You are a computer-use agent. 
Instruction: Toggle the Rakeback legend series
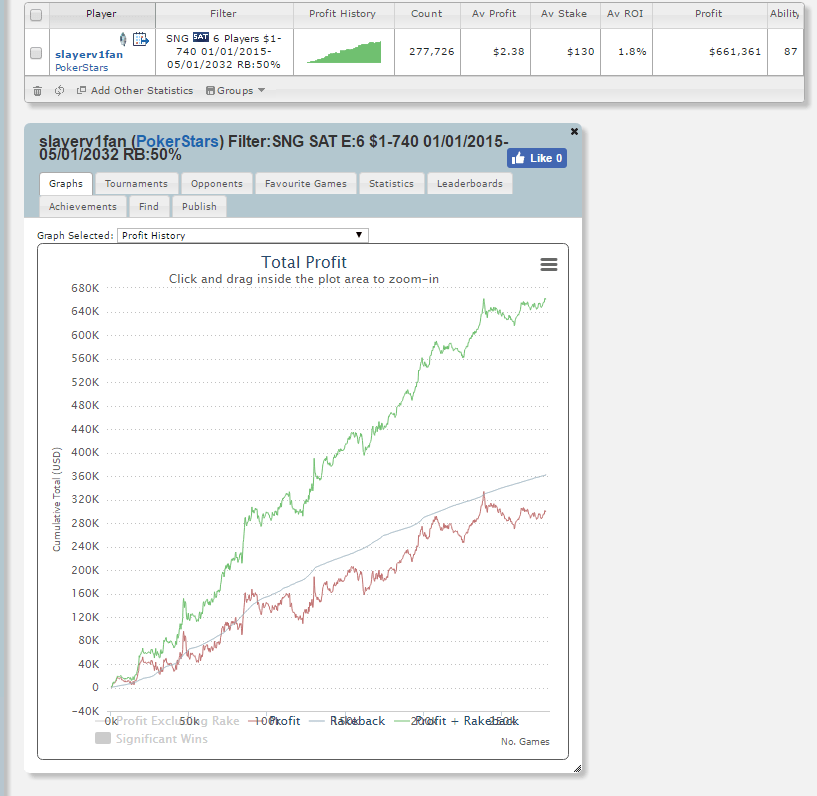pyautogui.click(x=347, y=721)
